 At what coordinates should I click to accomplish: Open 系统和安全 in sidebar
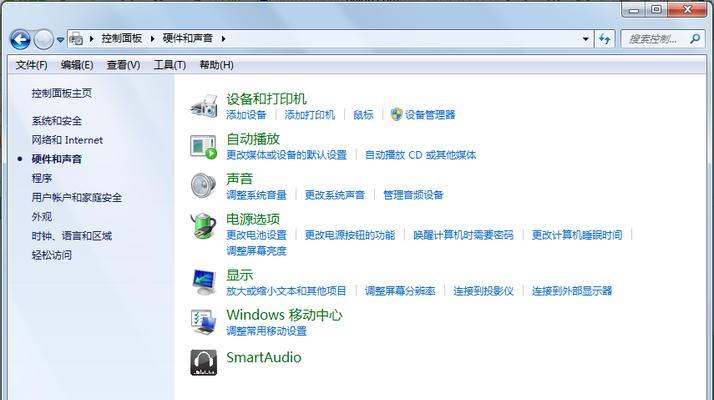pos(56,121)
